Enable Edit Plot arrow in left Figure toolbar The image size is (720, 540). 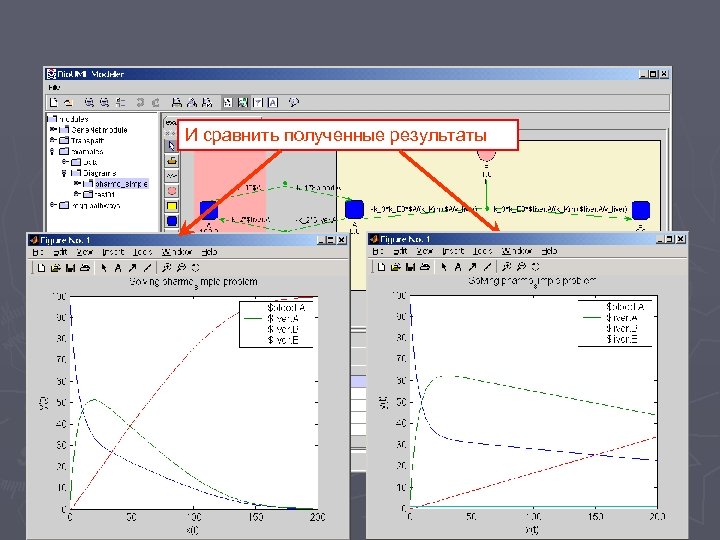104,268
